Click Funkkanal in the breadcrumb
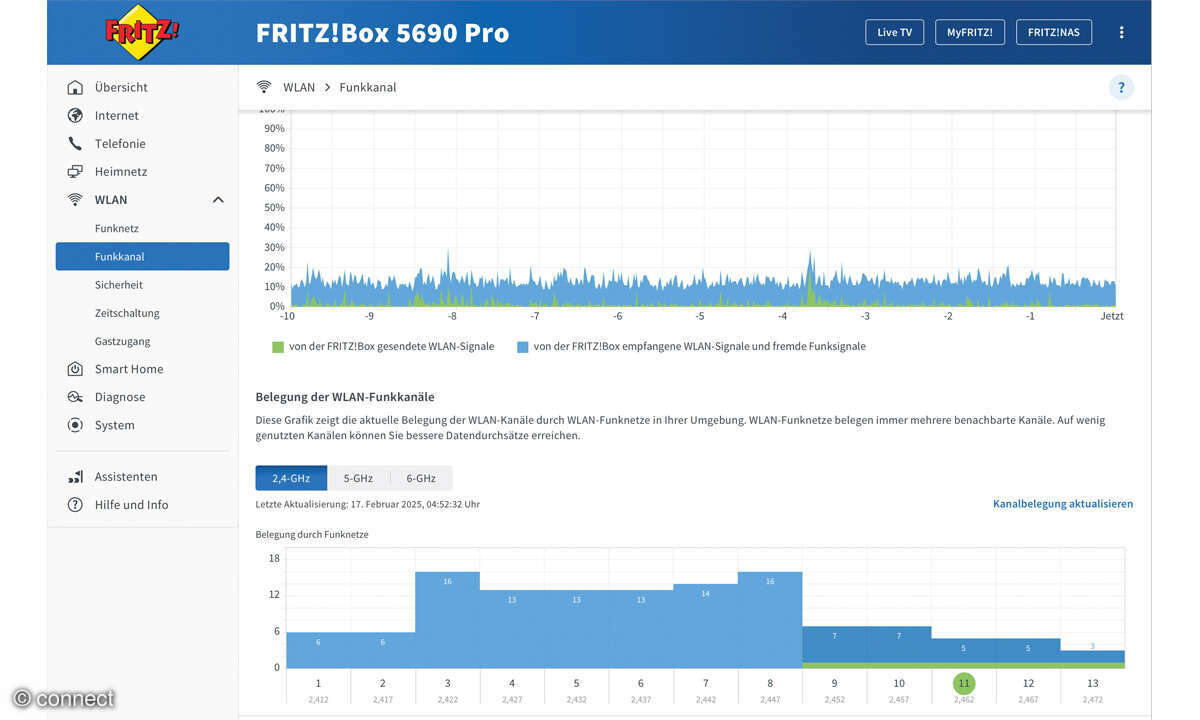The width and height of the screenshot is (1200, 720). [x=368, y=87]
